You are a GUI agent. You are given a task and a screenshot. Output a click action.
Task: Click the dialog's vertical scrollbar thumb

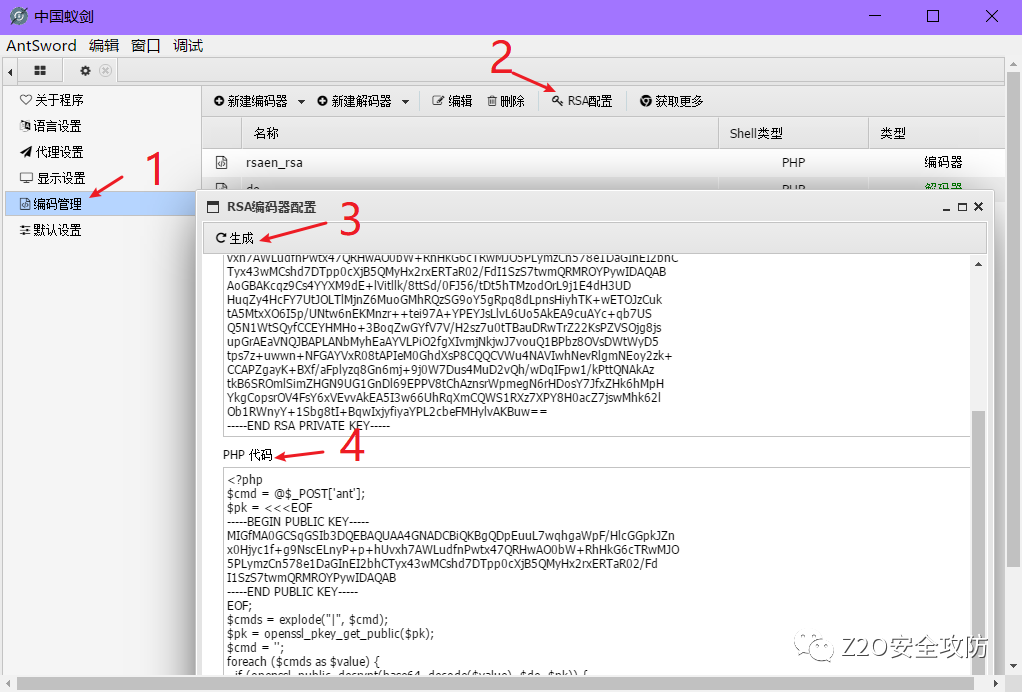[x=978, y=543]
